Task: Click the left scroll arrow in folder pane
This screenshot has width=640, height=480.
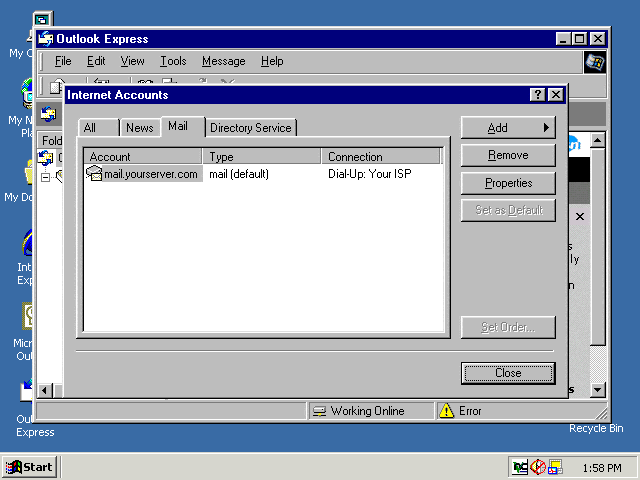Action: (44, 391)
